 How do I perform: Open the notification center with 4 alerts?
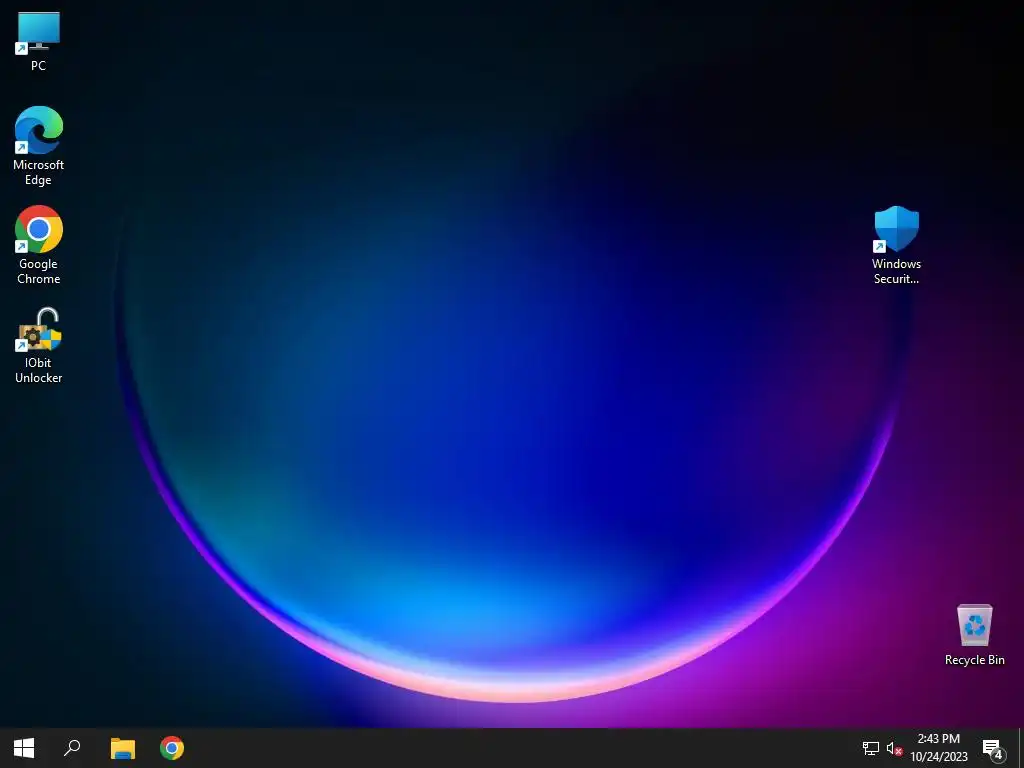click(x=993, y=749)
